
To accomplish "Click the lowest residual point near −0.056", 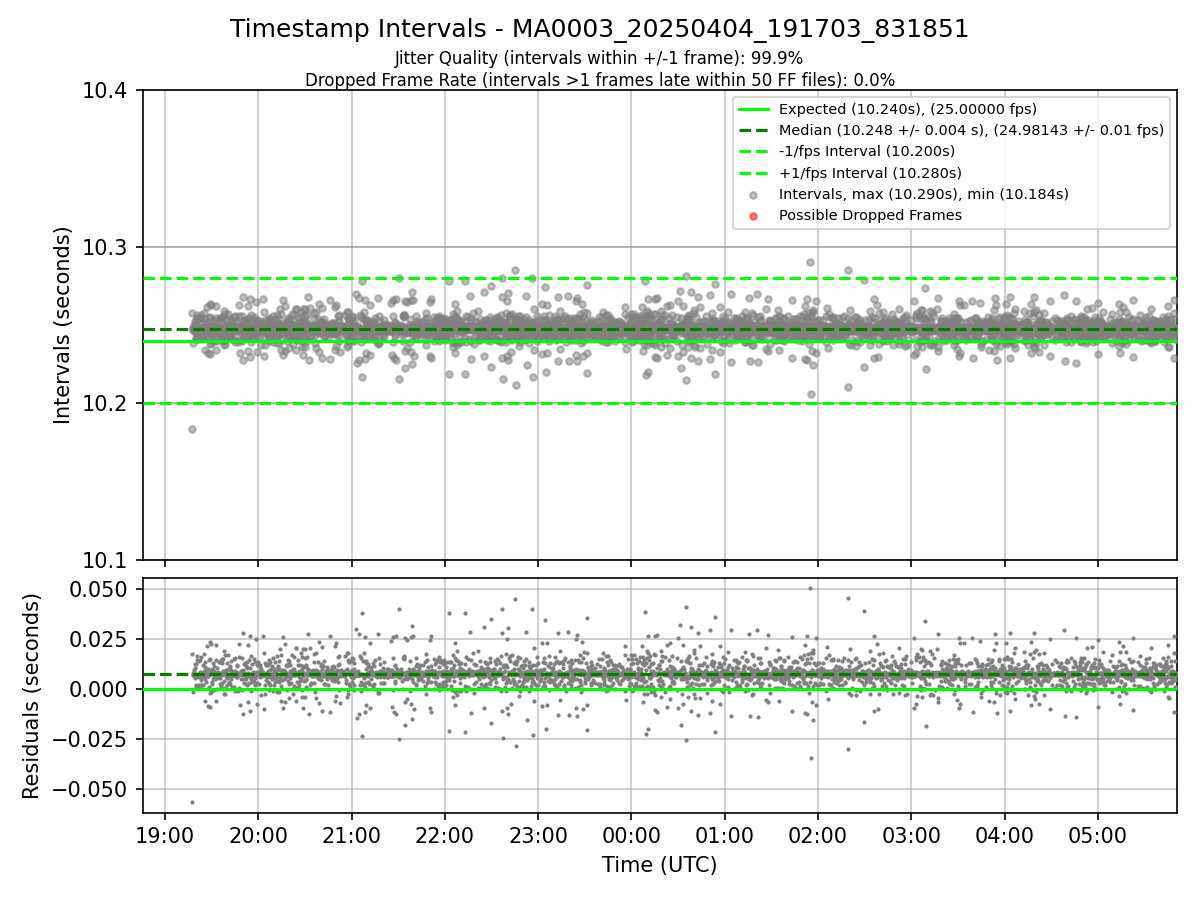I will click(192, 802).
